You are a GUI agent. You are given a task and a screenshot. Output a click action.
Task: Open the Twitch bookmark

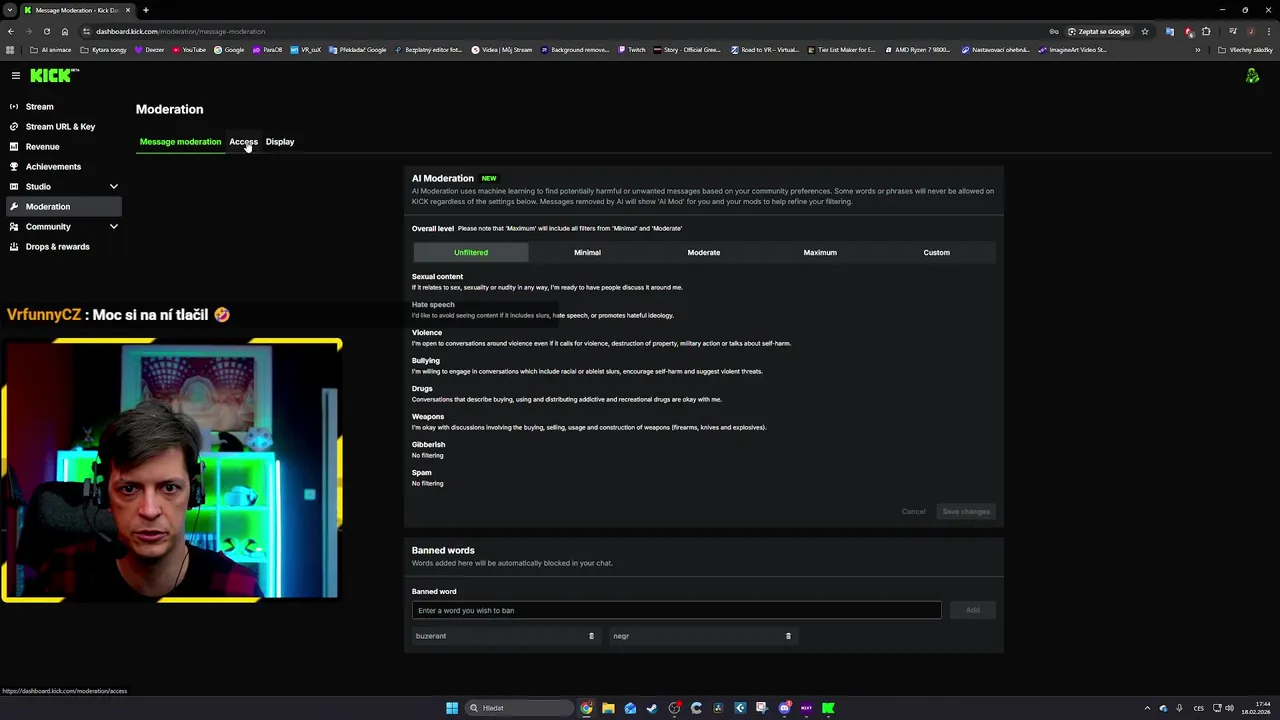tap(632, 49)
